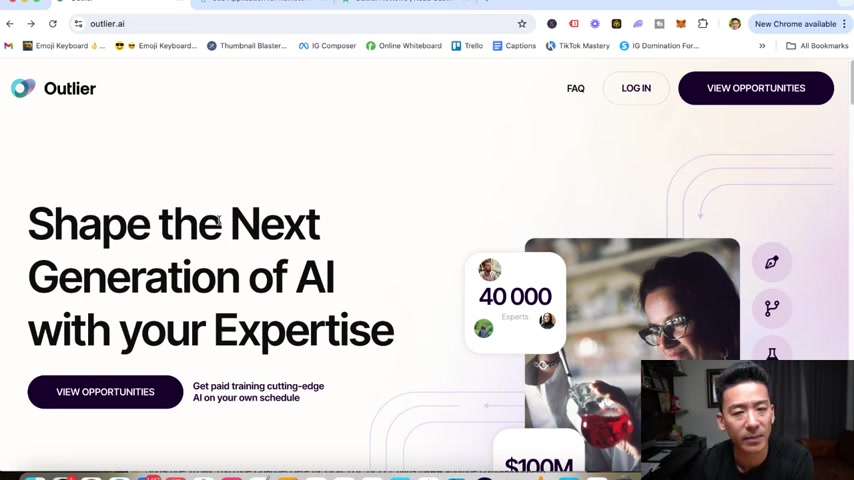Screen dimensions: 854x480
Task: Click New Chrome available update button
Action: pos(795,24)
